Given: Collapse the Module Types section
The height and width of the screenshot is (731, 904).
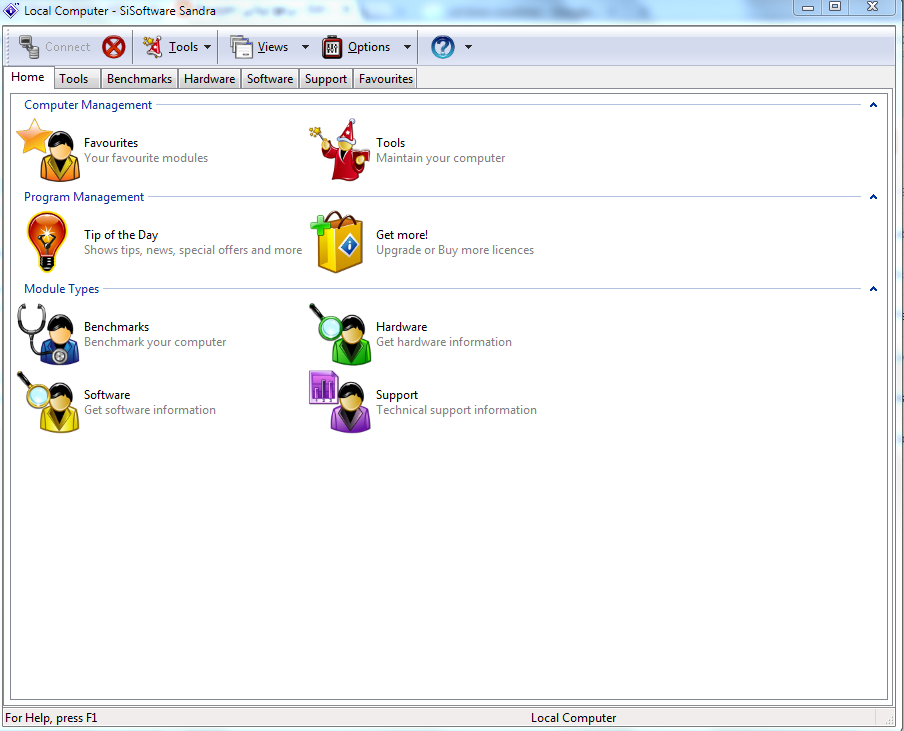Looking at the screenshot, I should coord(873,289).
